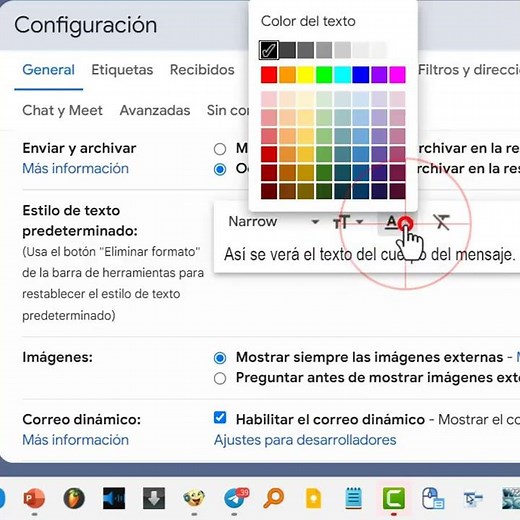Select Preguntar antes de mostrar imágenes externas
This screenshot has width=520, height=520.
tap(220, 378)
